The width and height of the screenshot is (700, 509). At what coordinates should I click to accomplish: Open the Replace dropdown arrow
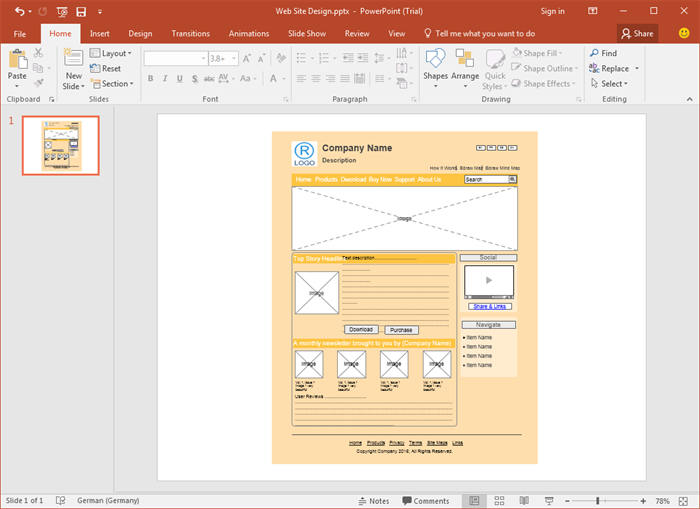[x=637, y=69]
